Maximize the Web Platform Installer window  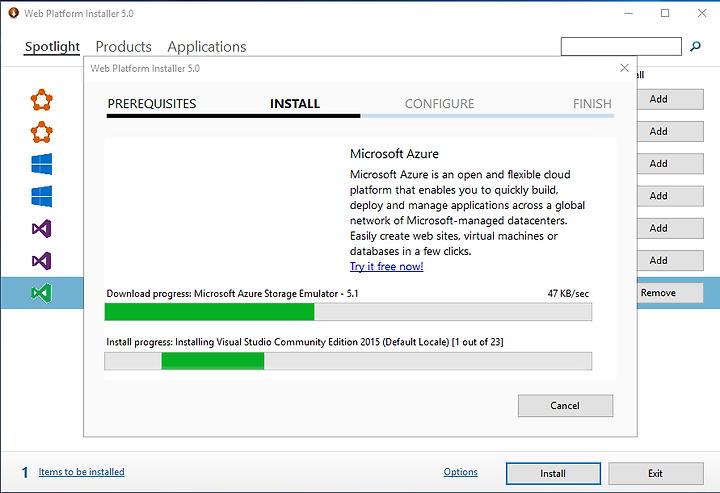coord(665,13)
